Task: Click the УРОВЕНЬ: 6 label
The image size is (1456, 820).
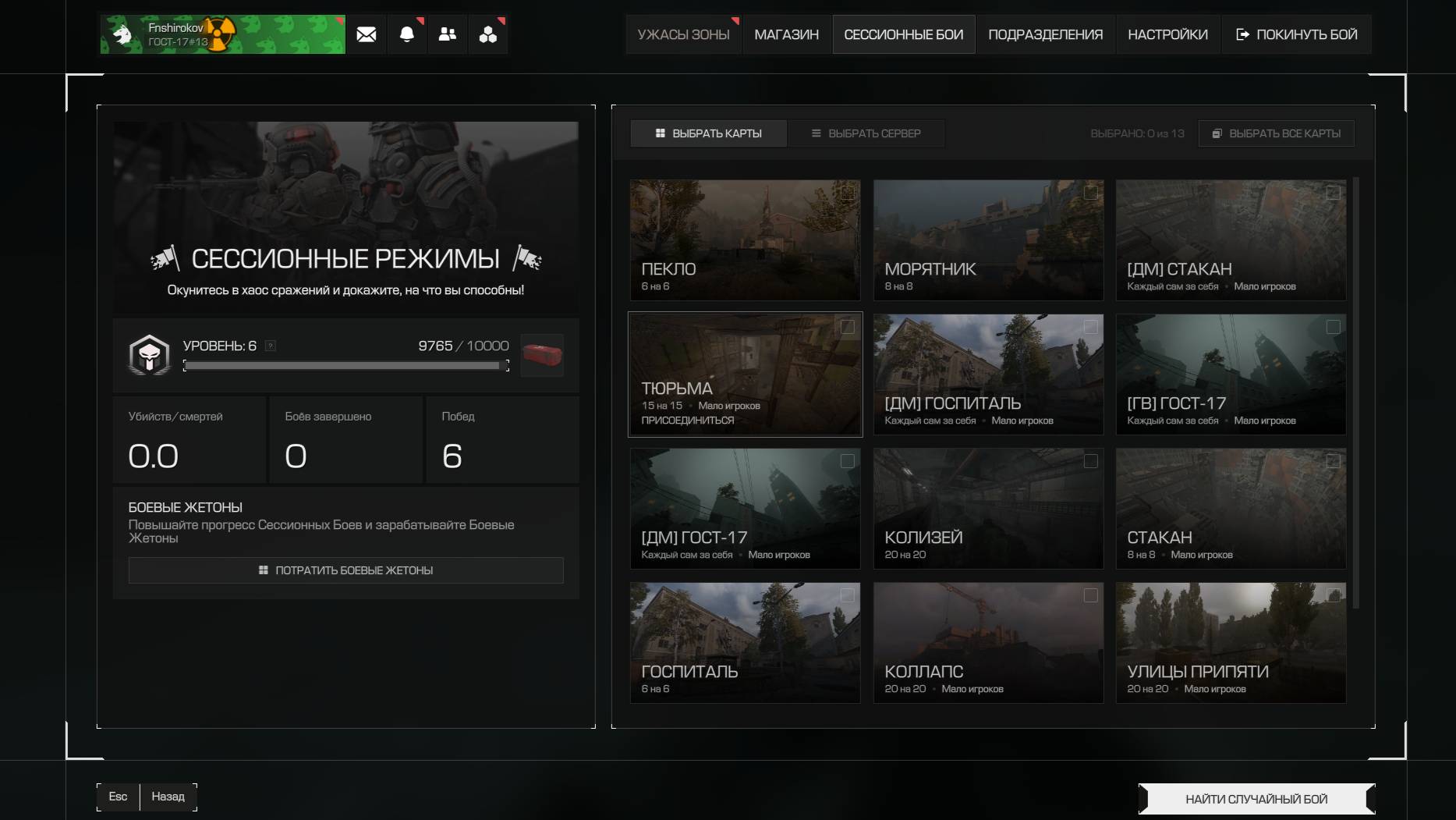Action: click(219, 346)
